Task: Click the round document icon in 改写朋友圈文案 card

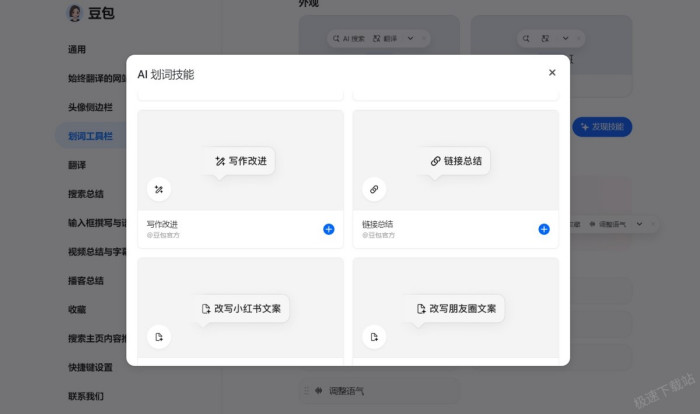Action: tap(374, 337)
